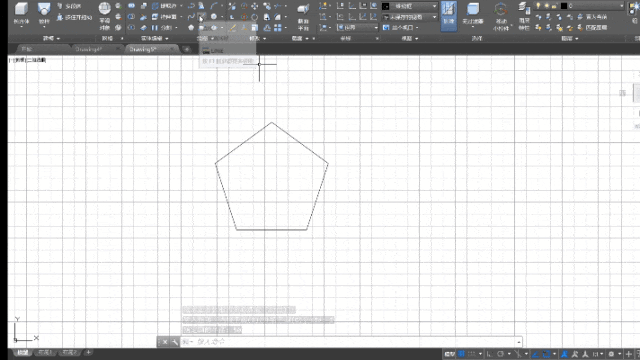Expand the Layers panel title arrow

click(x=576, y=38)
